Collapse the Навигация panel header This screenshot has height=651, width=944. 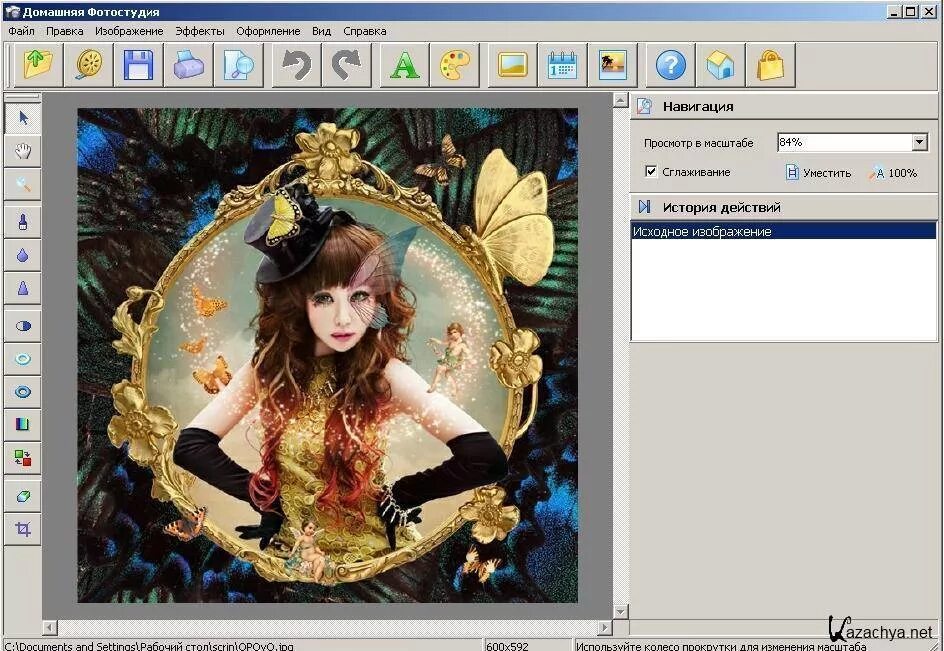tap(784, 107)
